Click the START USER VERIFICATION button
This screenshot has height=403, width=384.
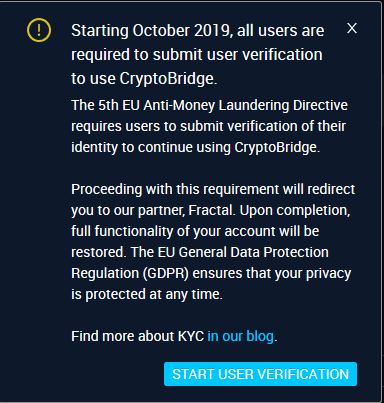[260, 374]
